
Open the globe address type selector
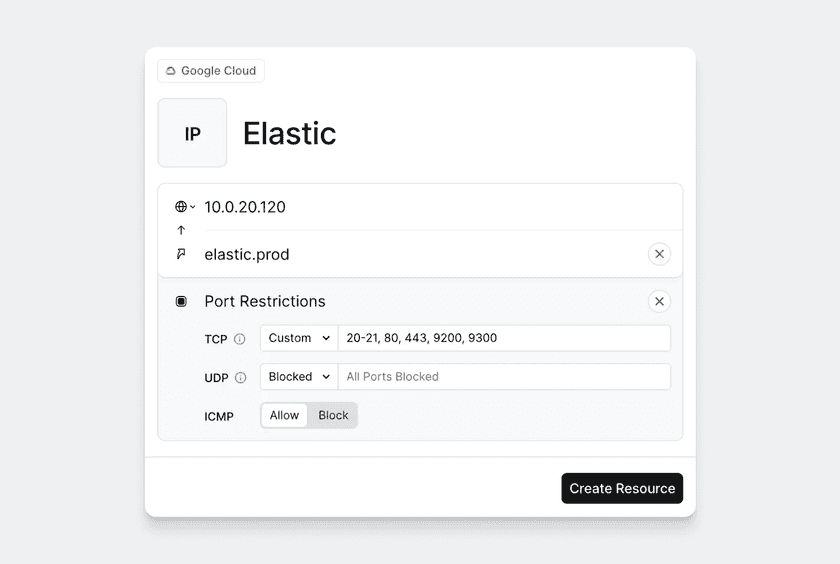(185, 207)
